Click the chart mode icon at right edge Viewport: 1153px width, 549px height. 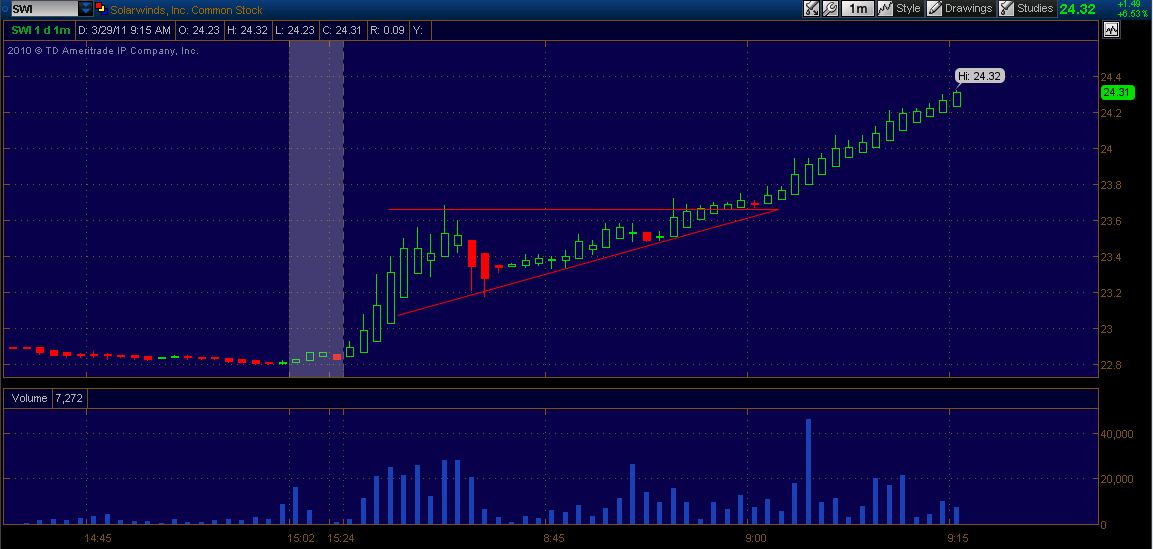click(1111, 30)
